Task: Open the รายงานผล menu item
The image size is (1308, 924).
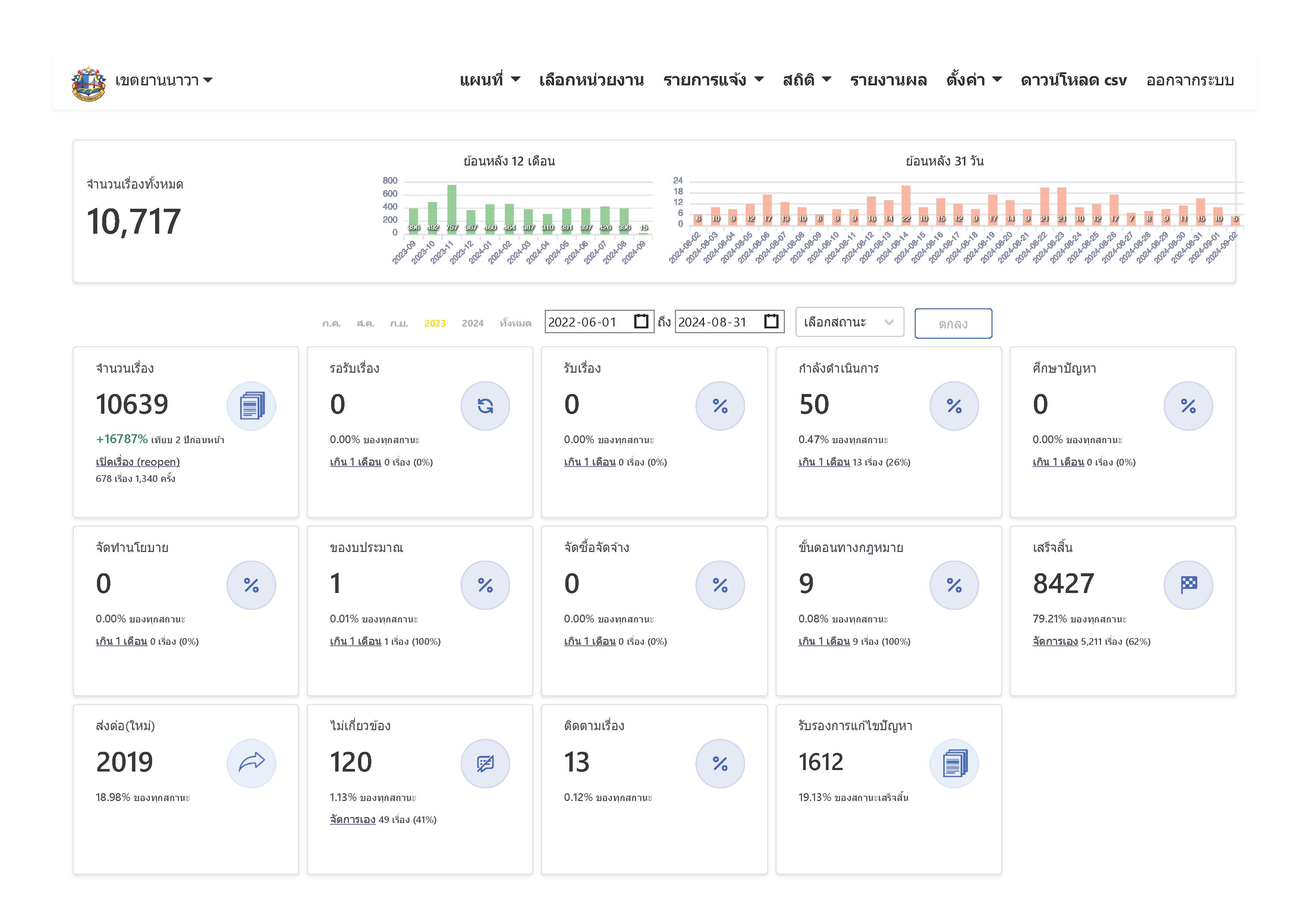Action: coord(888,80)
